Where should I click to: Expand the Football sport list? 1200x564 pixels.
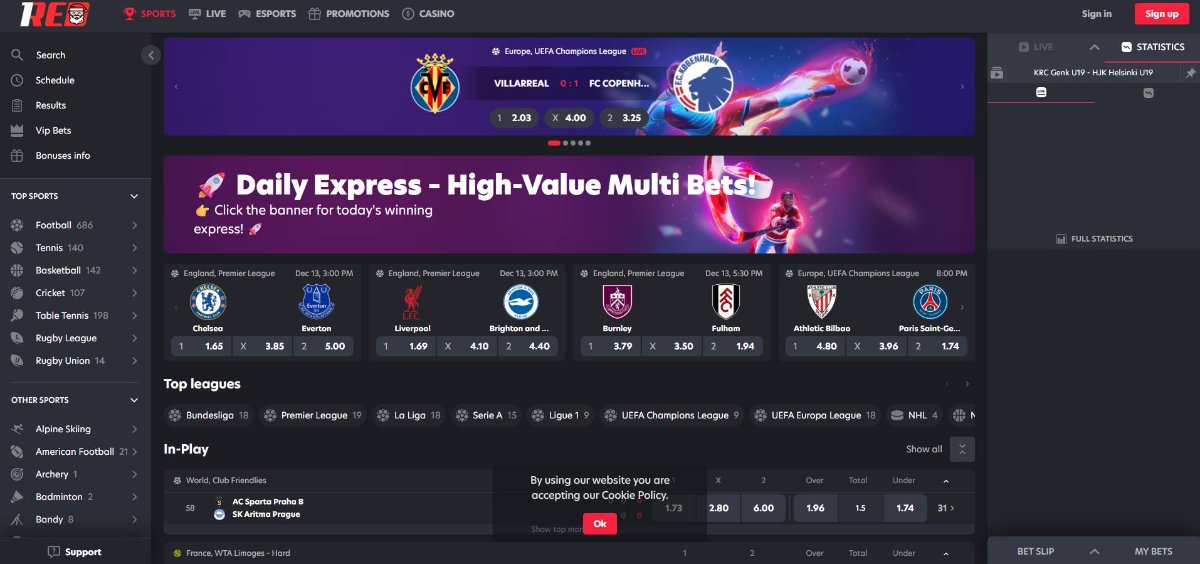point(134,225)
